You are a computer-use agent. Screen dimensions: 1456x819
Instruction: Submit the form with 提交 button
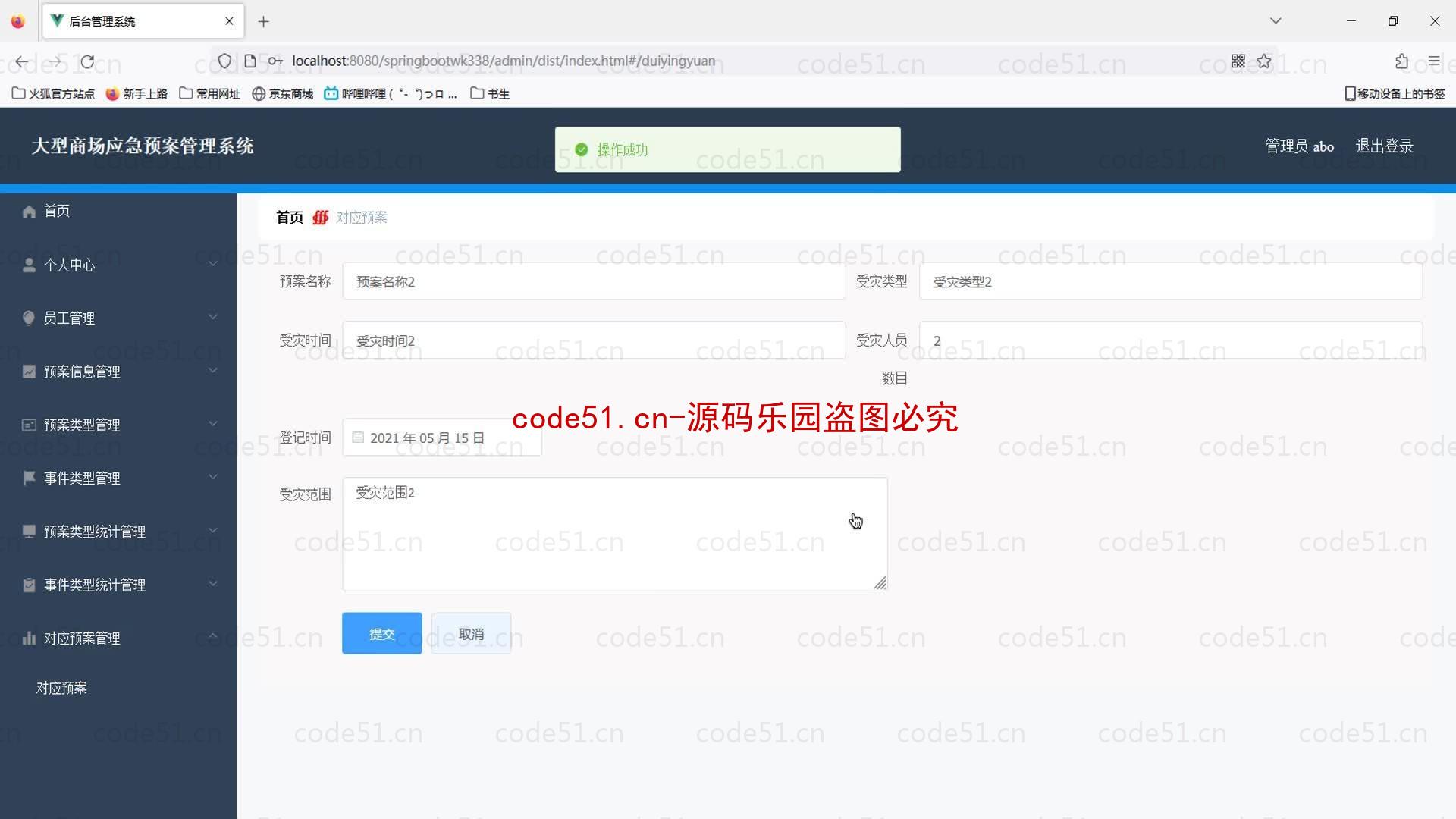pyautogui.click(x=381, y=633)
